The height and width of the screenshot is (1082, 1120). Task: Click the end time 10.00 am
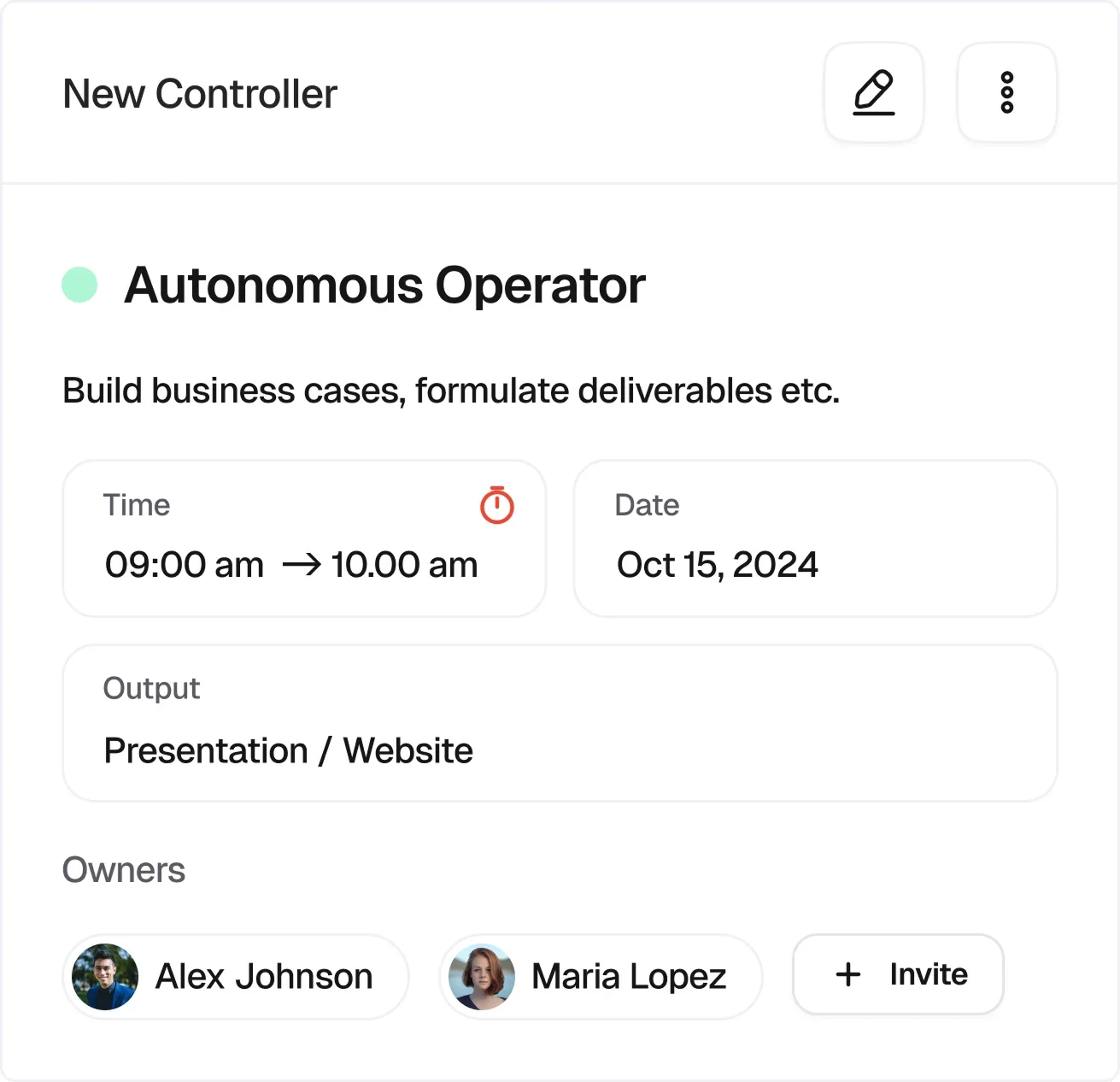click(404, 565)
